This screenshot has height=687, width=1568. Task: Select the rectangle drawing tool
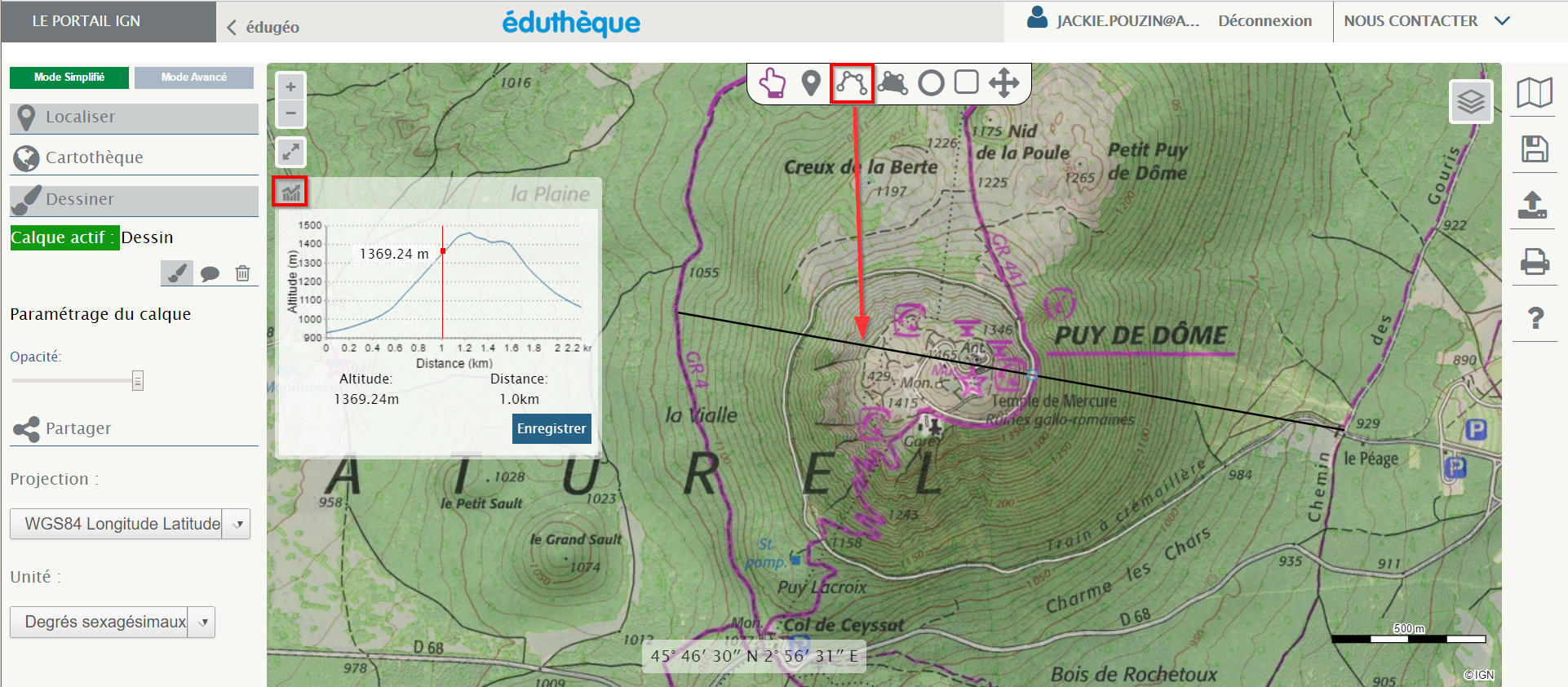967,82
